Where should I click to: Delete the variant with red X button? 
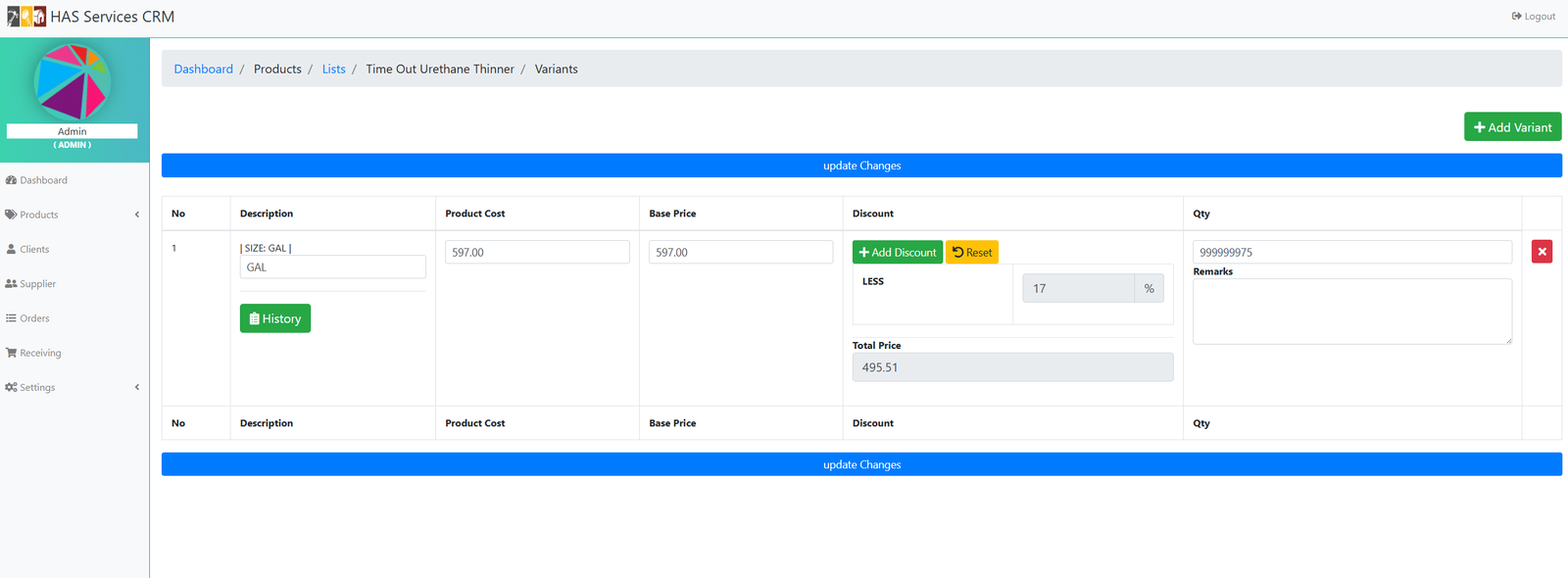coord(1542,252)
